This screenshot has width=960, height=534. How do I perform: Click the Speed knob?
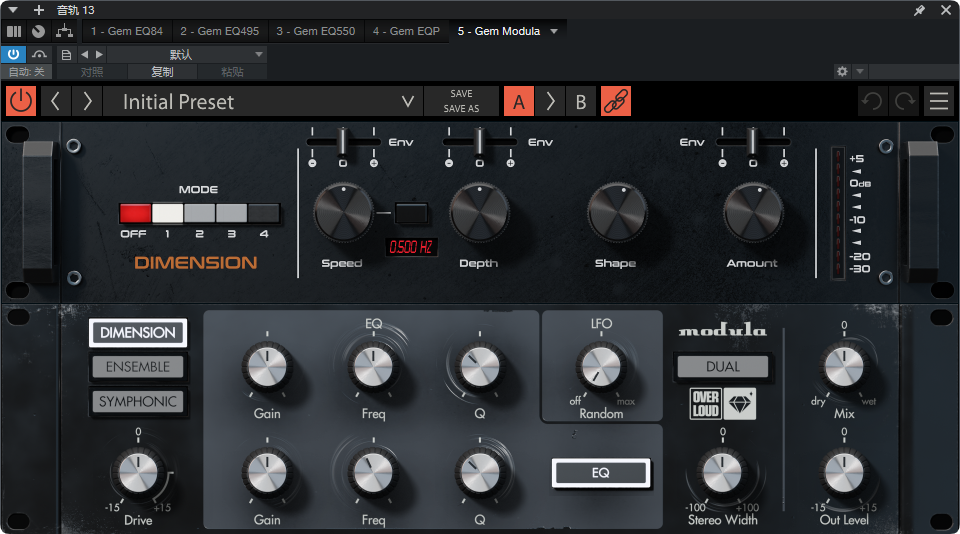[343, 212]
